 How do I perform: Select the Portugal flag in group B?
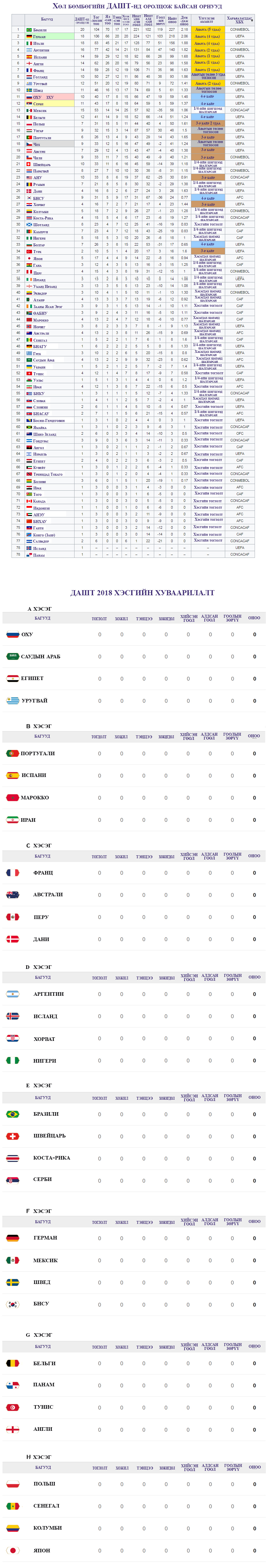[12, 753]
